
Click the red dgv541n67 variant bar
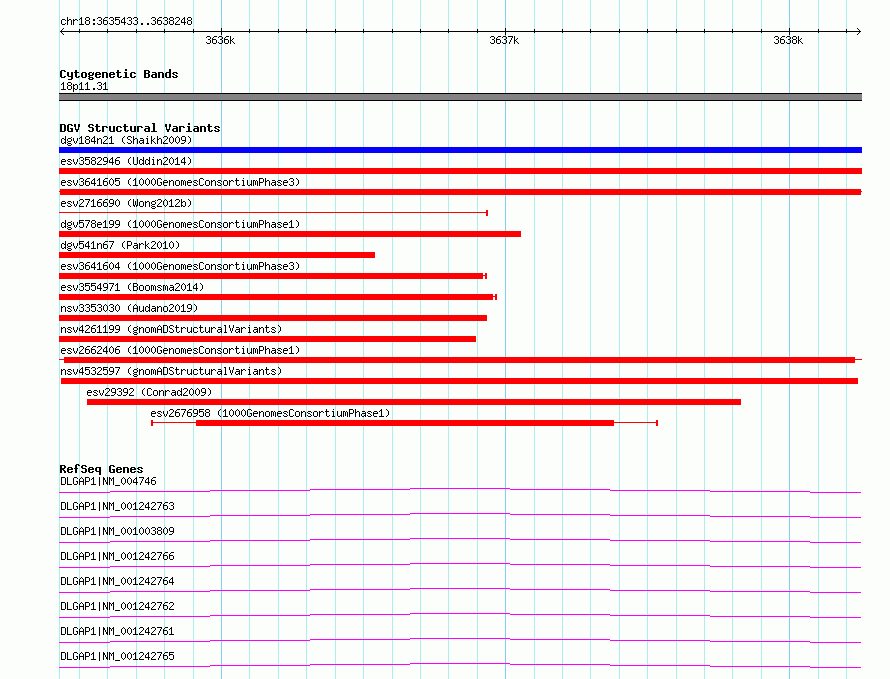point(217,255)
